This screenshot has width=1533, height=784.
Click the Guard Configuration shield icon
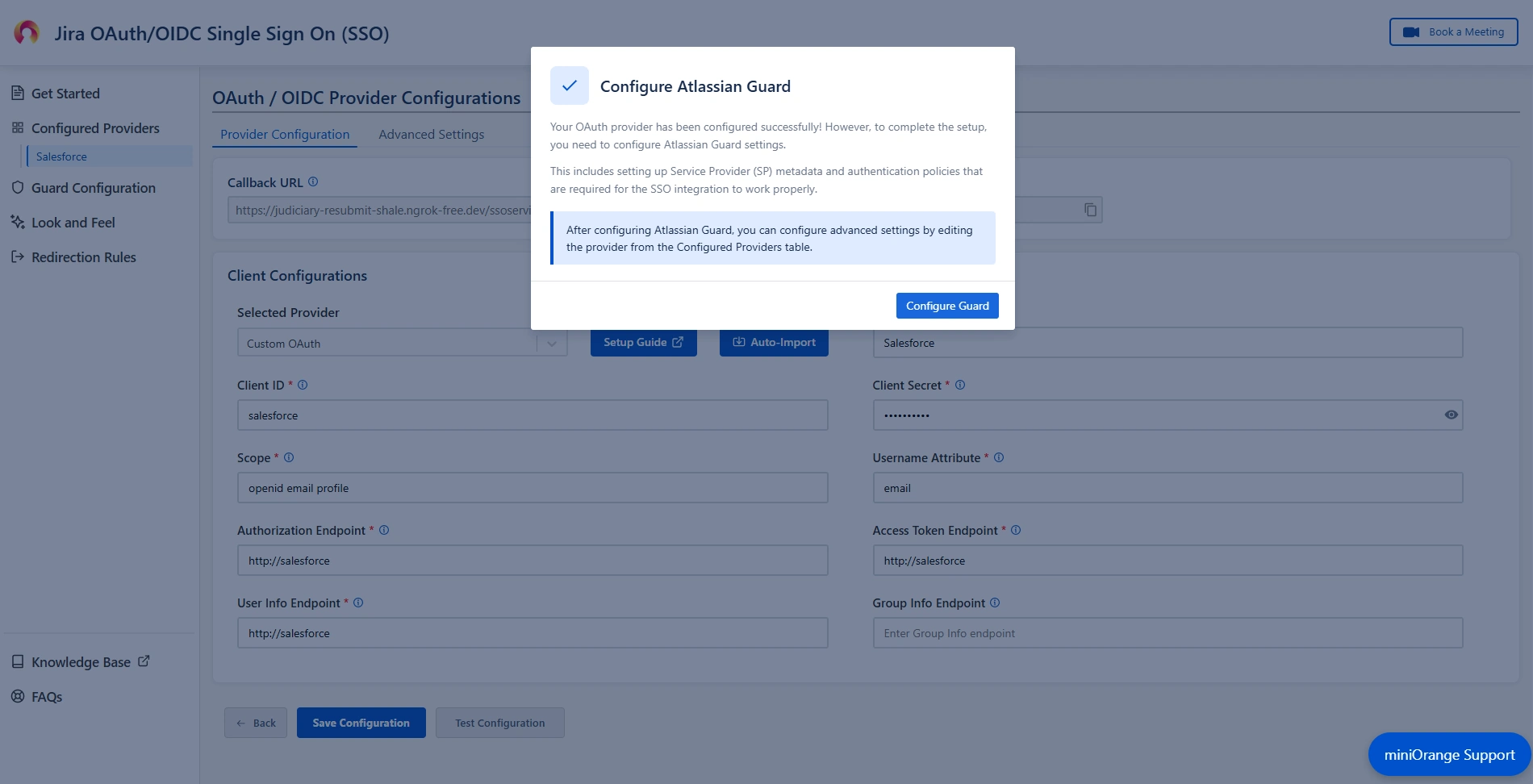click(18, 187)
